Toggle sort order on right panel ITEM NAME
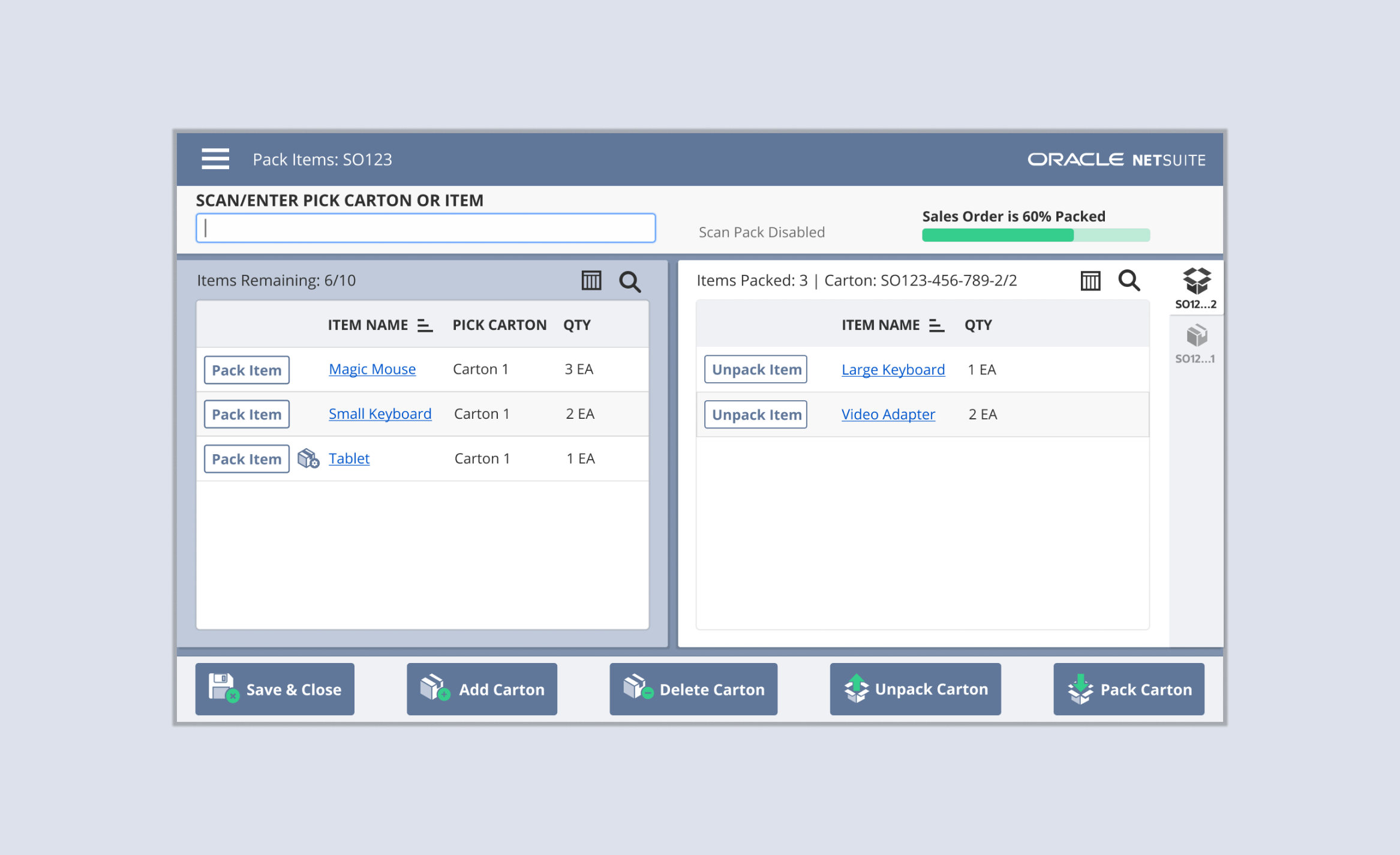 coord(936,325)
